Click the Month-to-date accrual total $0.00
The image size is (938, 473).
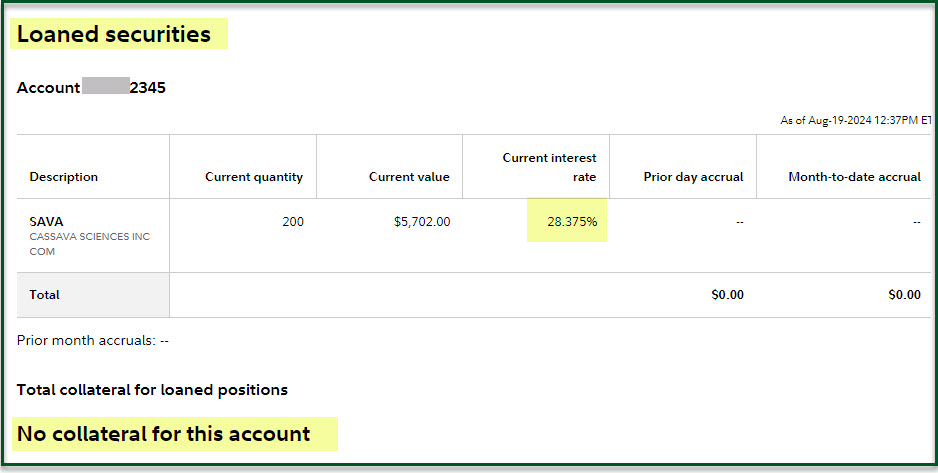[904, 295]
